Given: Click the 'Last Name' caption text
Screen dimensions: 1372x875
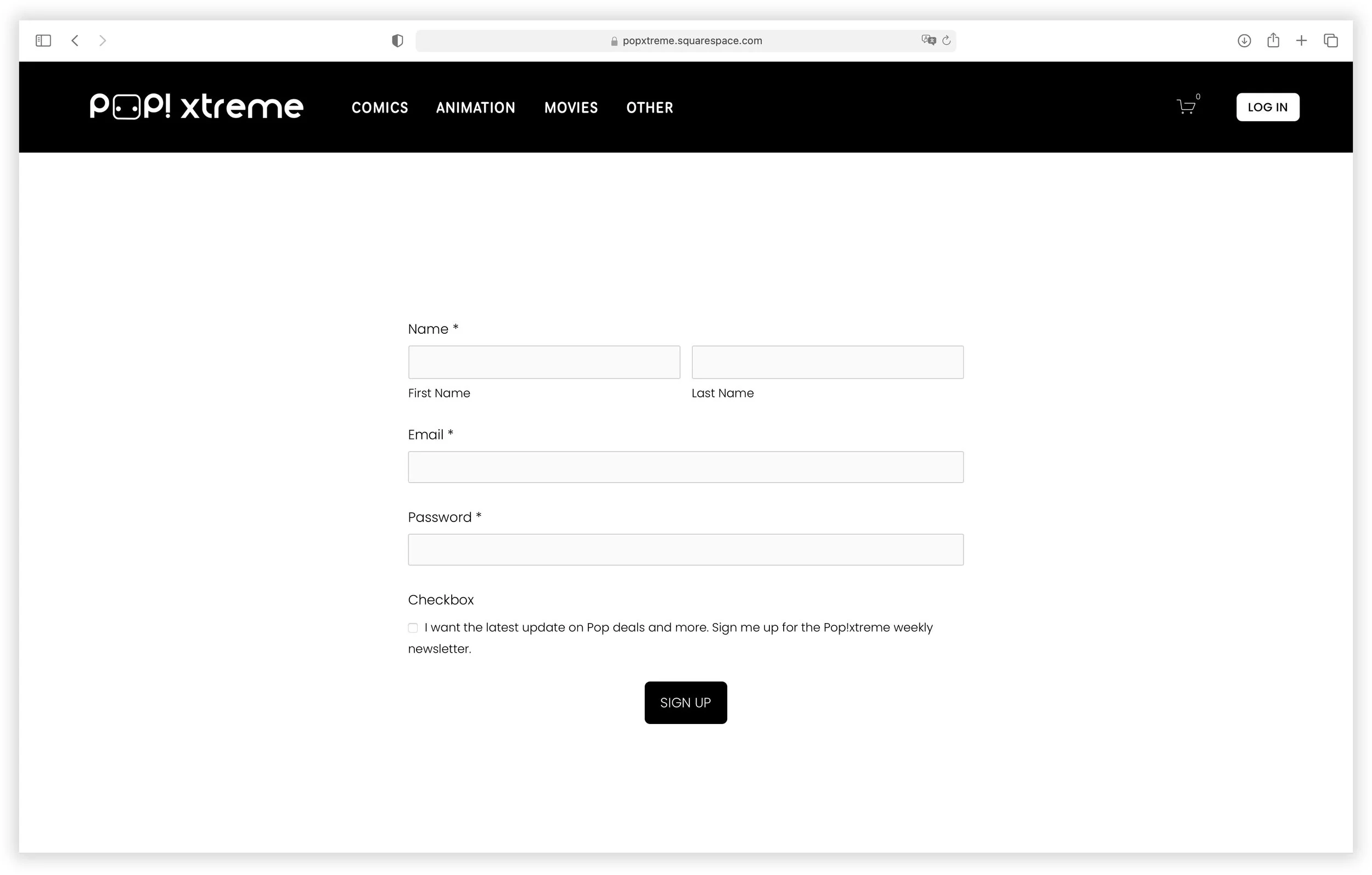Looking at the screenshot, I should point(722,394).
